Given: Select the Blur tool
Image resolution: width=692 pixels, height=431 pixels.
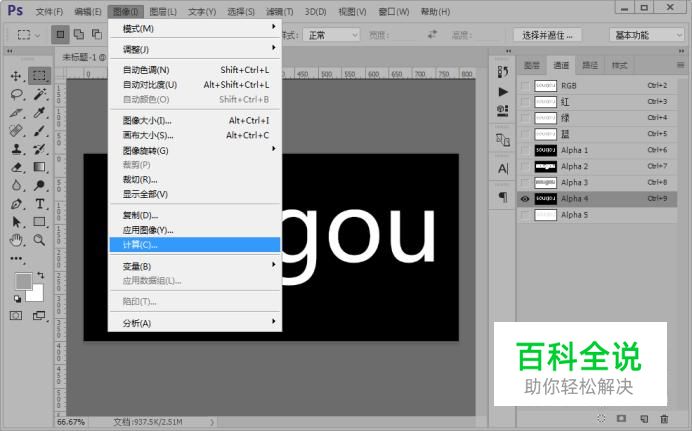Looking at the screenshot, I should [16, 185].
